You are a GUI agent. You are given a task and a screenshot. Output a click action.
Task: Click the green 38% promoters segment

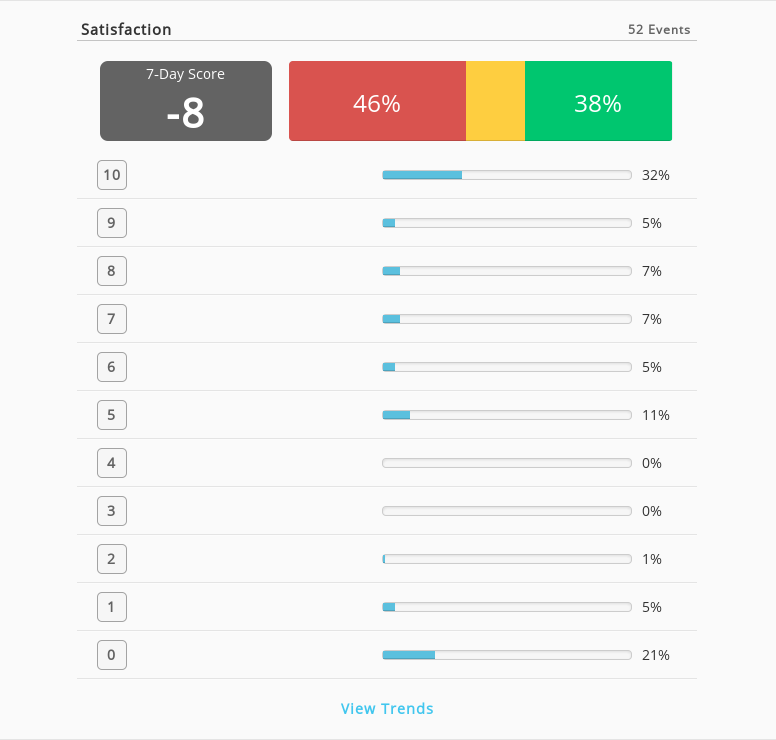pos(598,101)
